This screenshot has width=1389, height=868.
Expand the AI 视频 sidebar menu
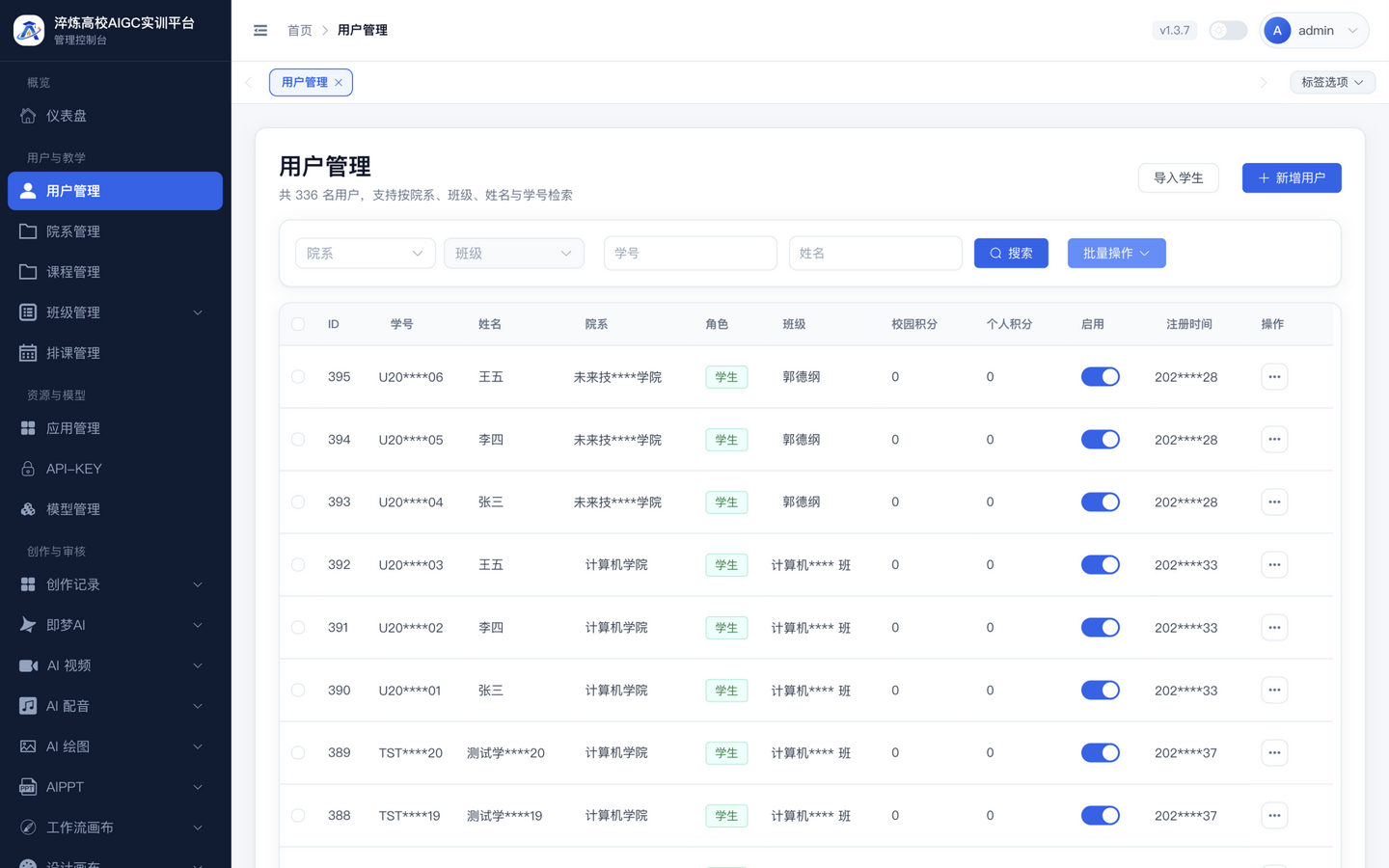[198, 665]
